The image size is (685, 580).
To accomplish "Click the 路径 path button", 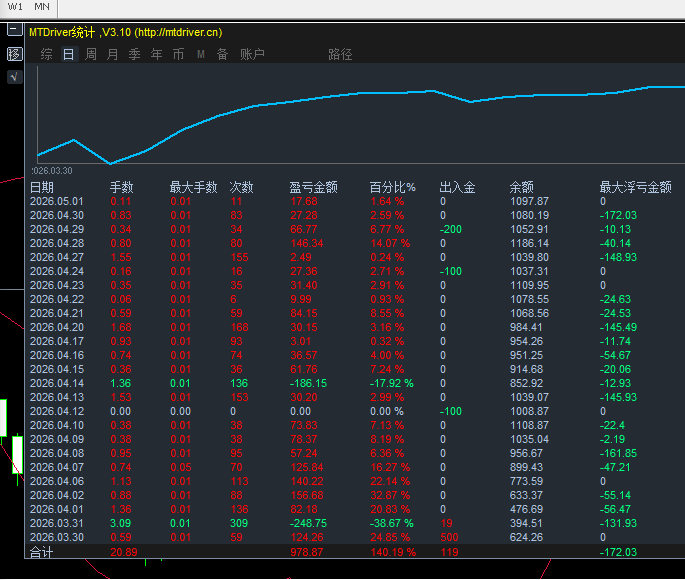I will click(x=340, y=54).
